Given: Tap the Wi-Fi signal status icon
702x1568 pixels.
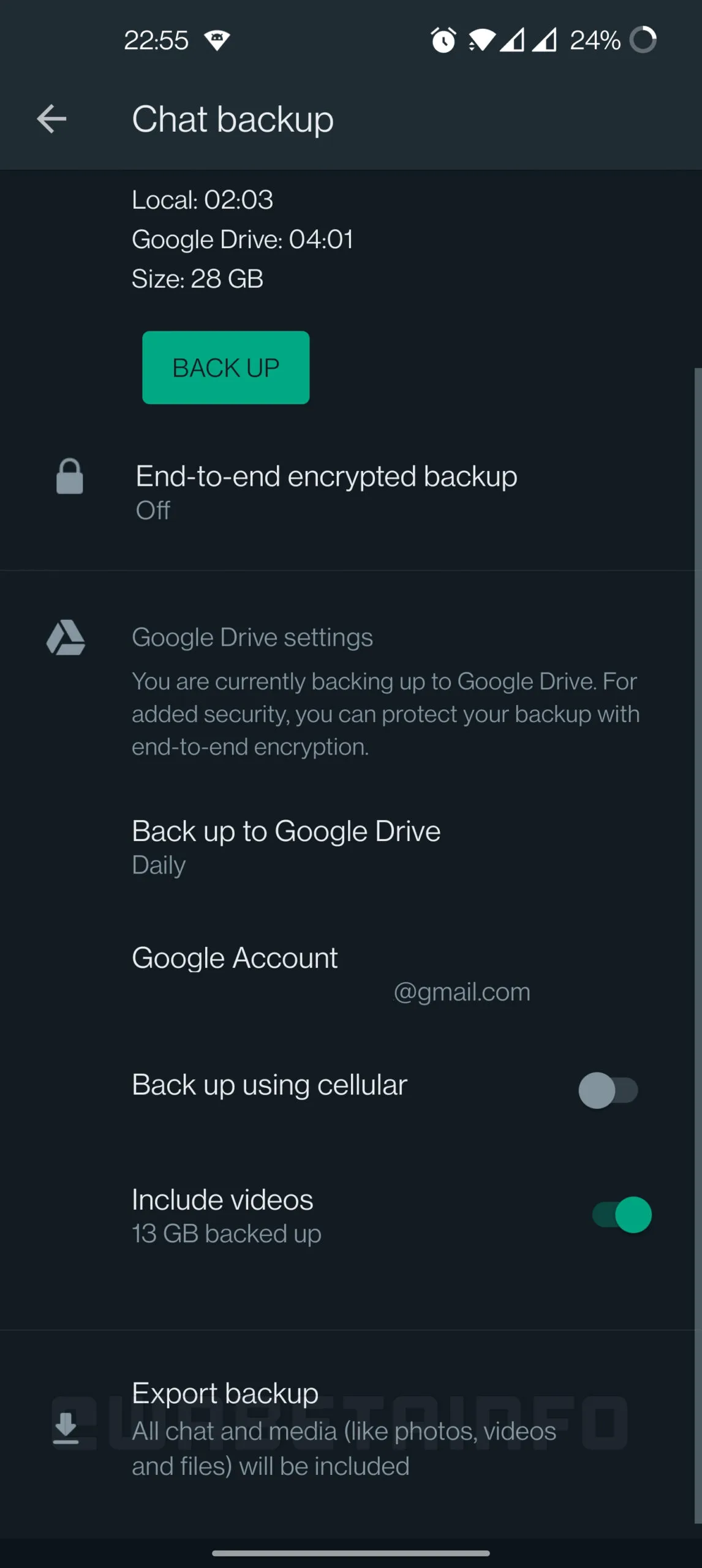Looking at the screenshot, I should 482,40.
